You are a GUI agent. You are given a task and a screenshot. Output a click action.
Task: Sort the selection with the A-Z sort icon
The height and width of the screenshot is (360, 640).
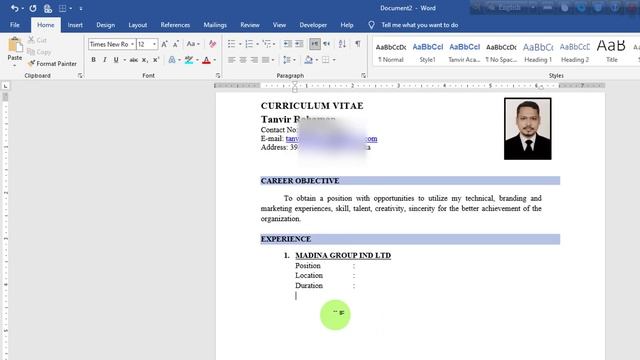(342, 44)
